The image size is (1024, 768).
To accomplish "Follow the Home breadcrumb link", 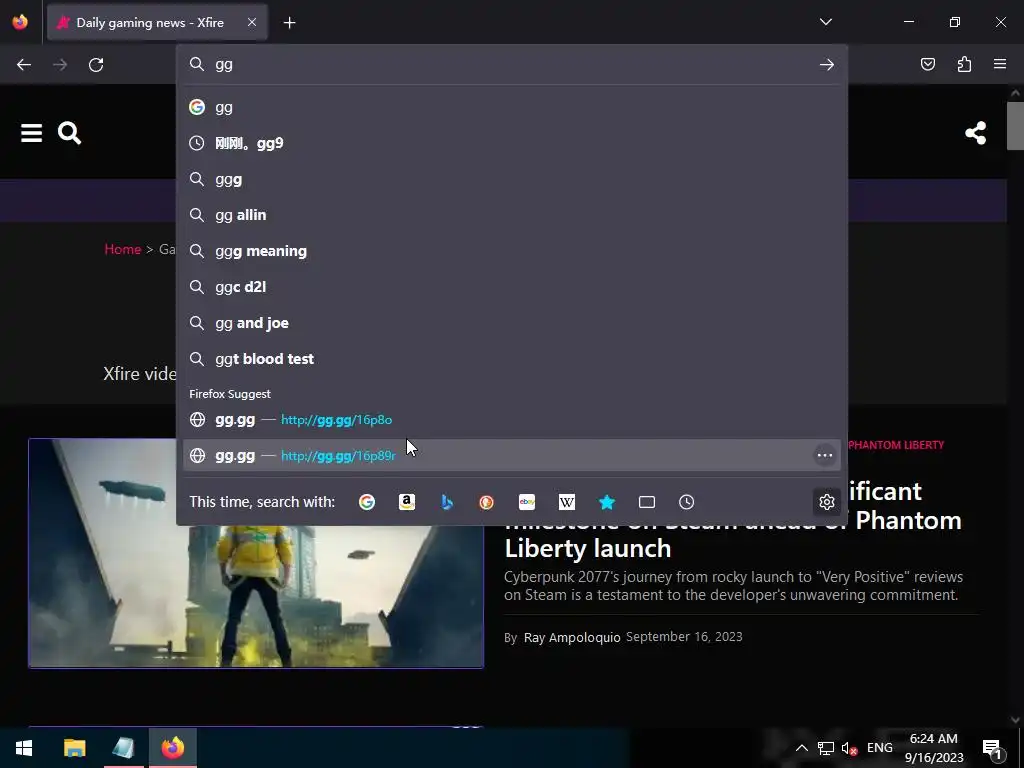I will (123, 249).
